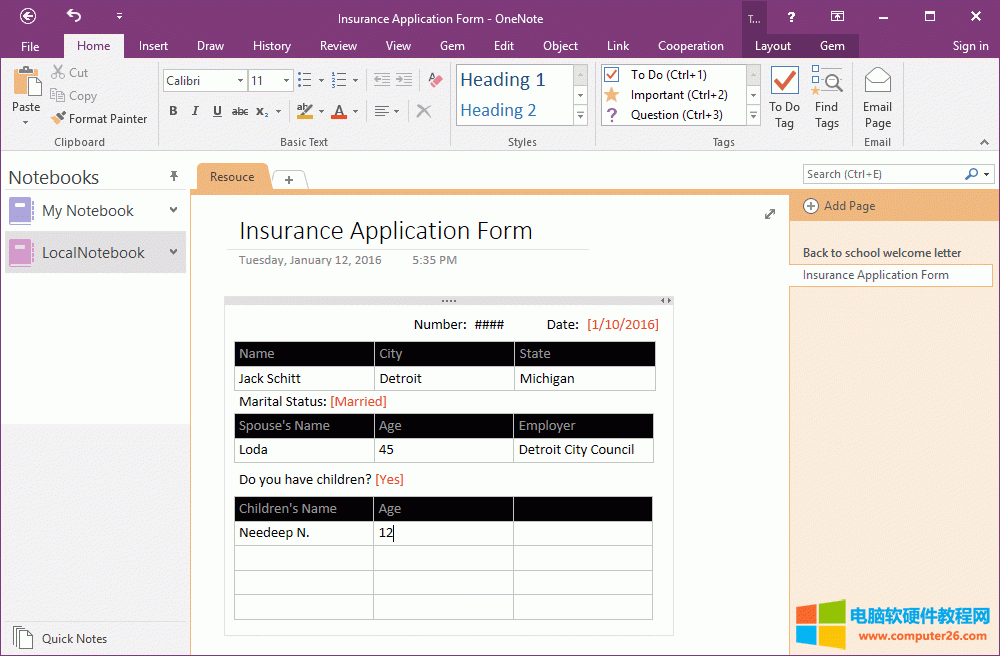Open the font name dropdown

239,80
